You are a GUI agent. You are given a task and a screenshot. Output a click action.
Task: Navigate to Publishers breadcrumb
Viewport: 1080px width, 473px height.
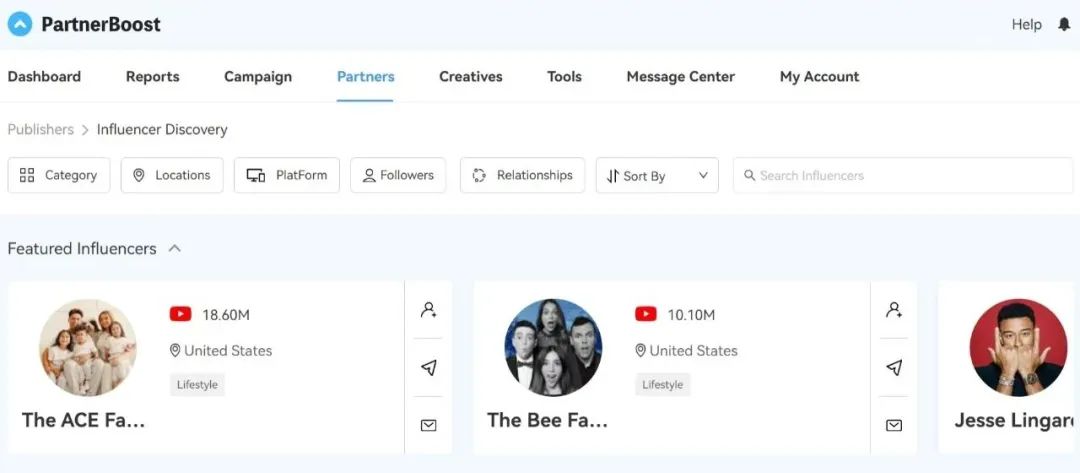(x=41, y=129)
